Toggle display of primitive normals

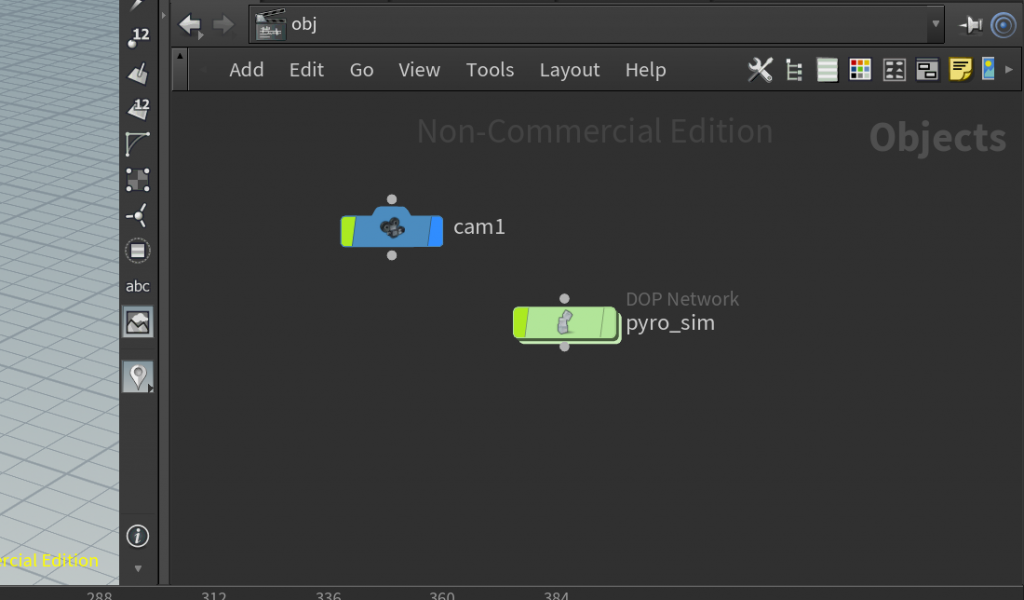[138, 74]
